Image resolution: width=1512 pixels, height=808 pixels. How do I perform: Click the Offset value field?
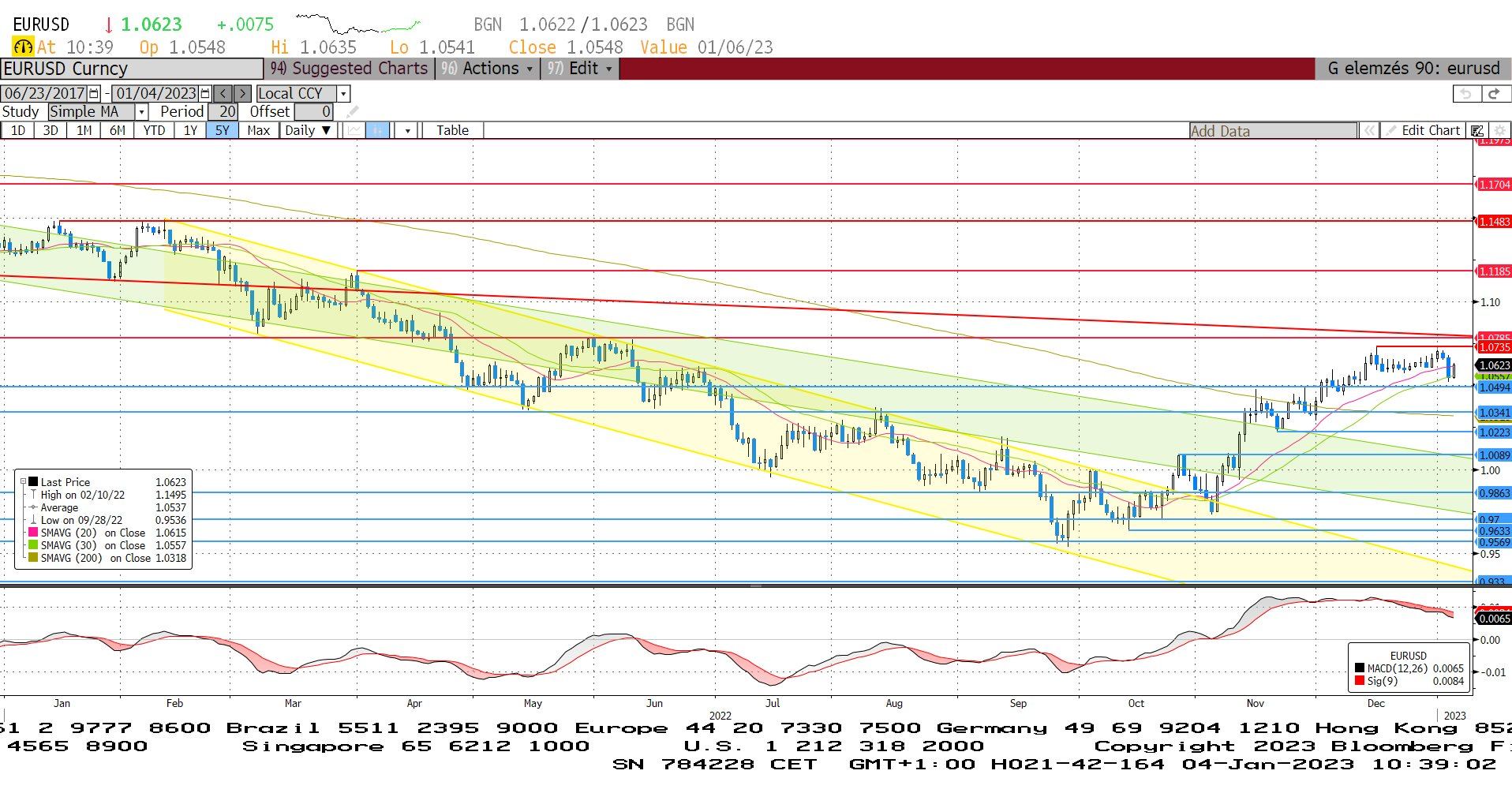(x=314, y=112)
